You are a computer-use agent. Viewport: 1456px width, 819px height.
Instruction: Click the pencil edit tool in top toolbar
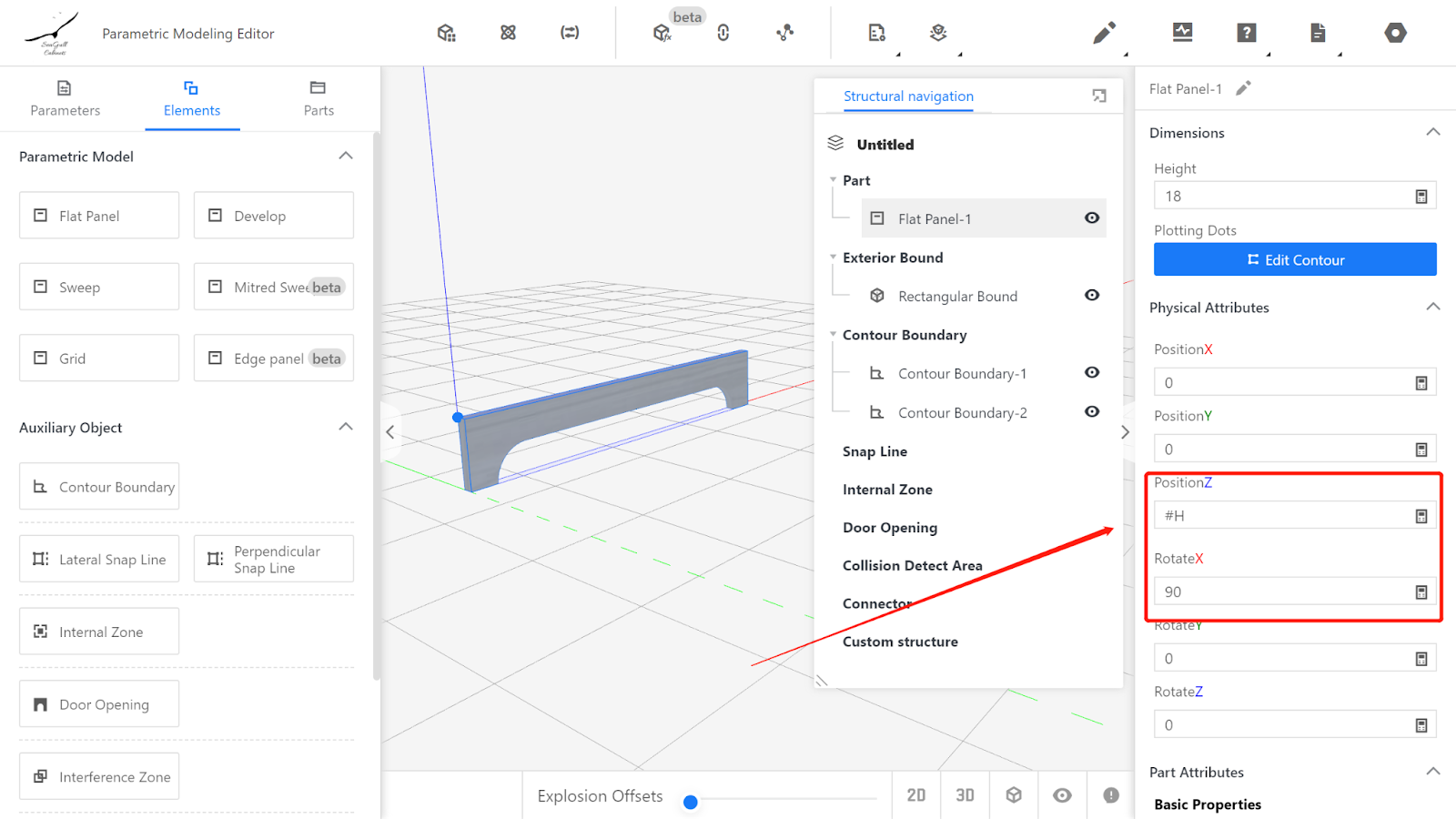pyautogui.click(x=1104, y=34)
